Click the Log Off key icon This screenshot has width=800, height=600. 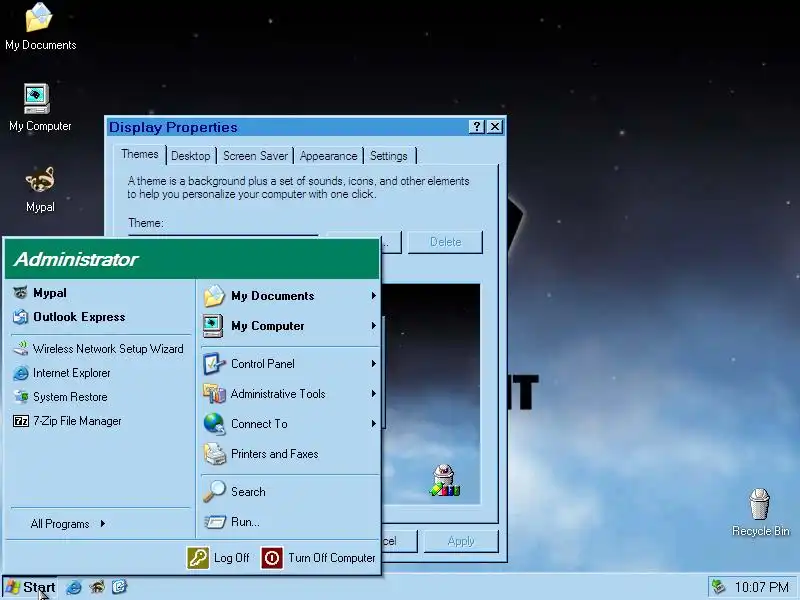point(197,558)
